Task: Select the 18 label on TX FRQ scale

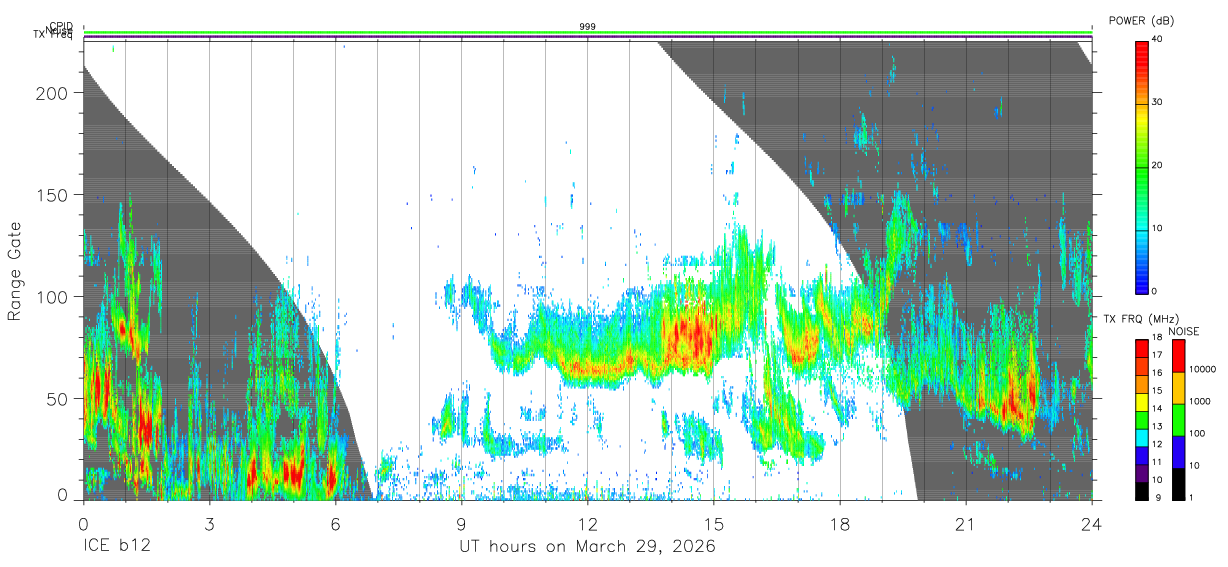Action: click(x=1156, y=338)
